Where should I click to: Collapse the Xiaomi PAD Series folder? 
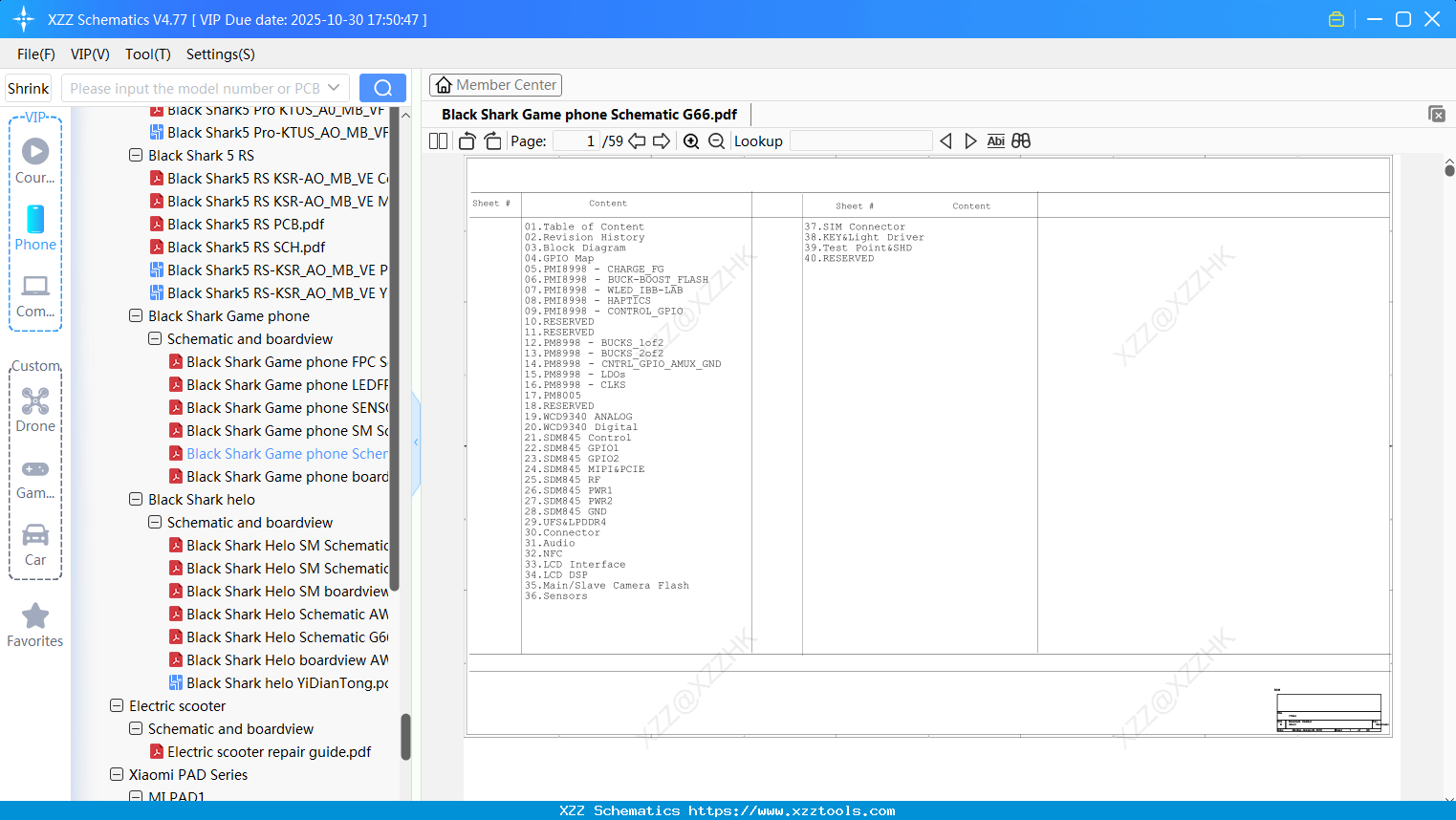117,774
